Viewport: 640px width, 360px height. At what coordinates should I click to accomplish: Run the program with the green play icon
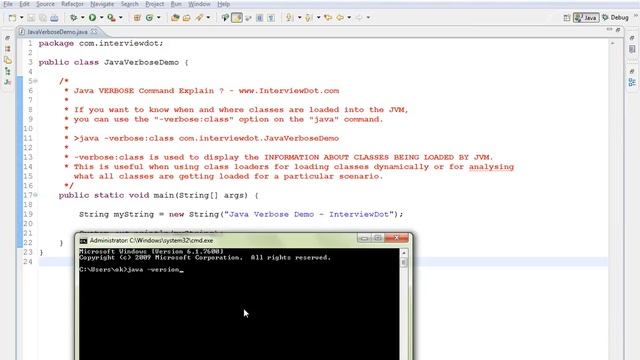tap(93, 18)
